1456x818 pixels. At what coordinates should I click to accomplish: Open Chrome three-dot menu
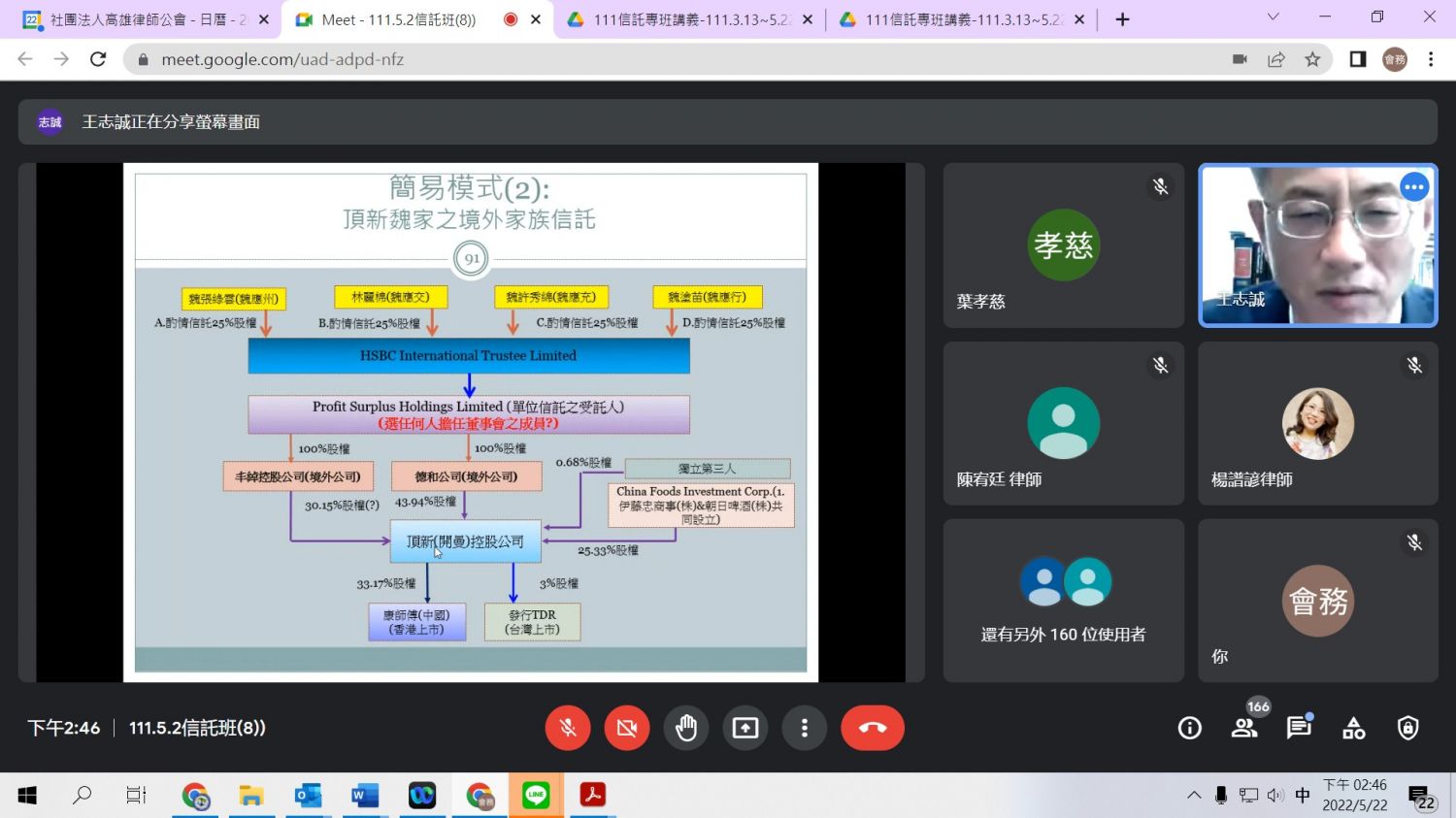pyautogui.click(x=1431, y=59)
